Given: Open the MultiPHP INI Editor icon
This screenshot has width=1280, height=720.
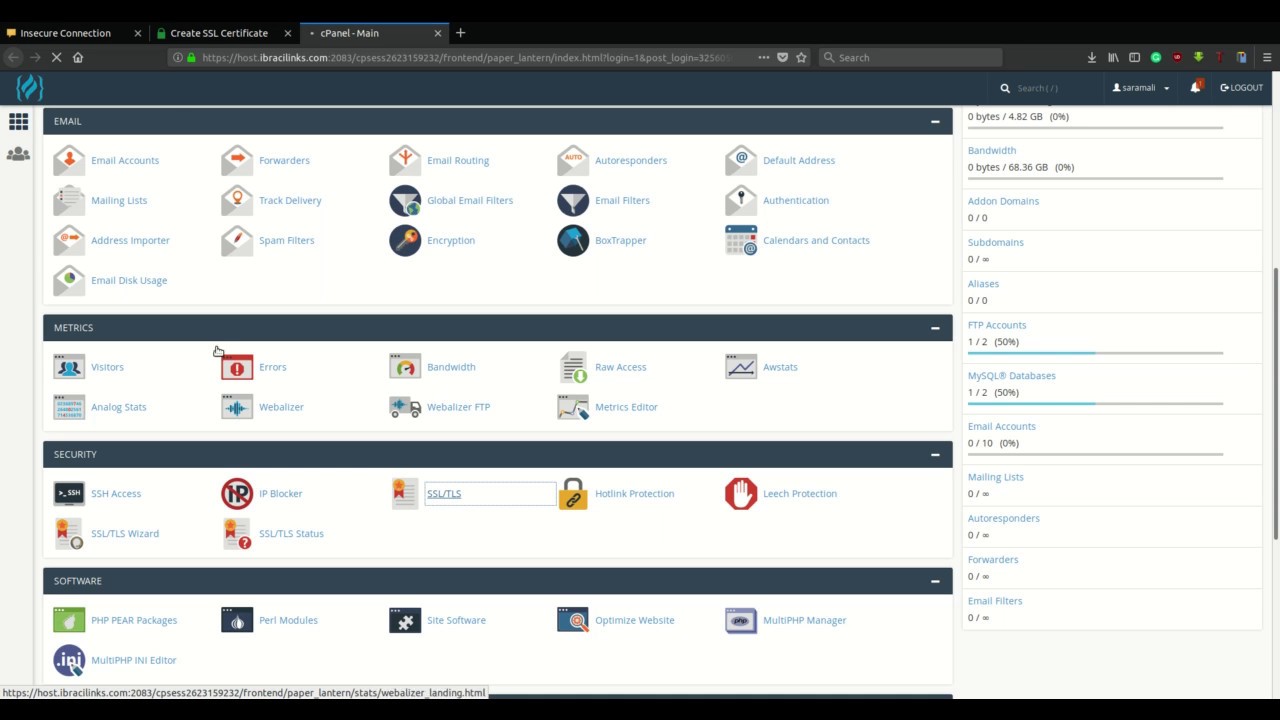Looking at the screenshot, I should [69, 660].
